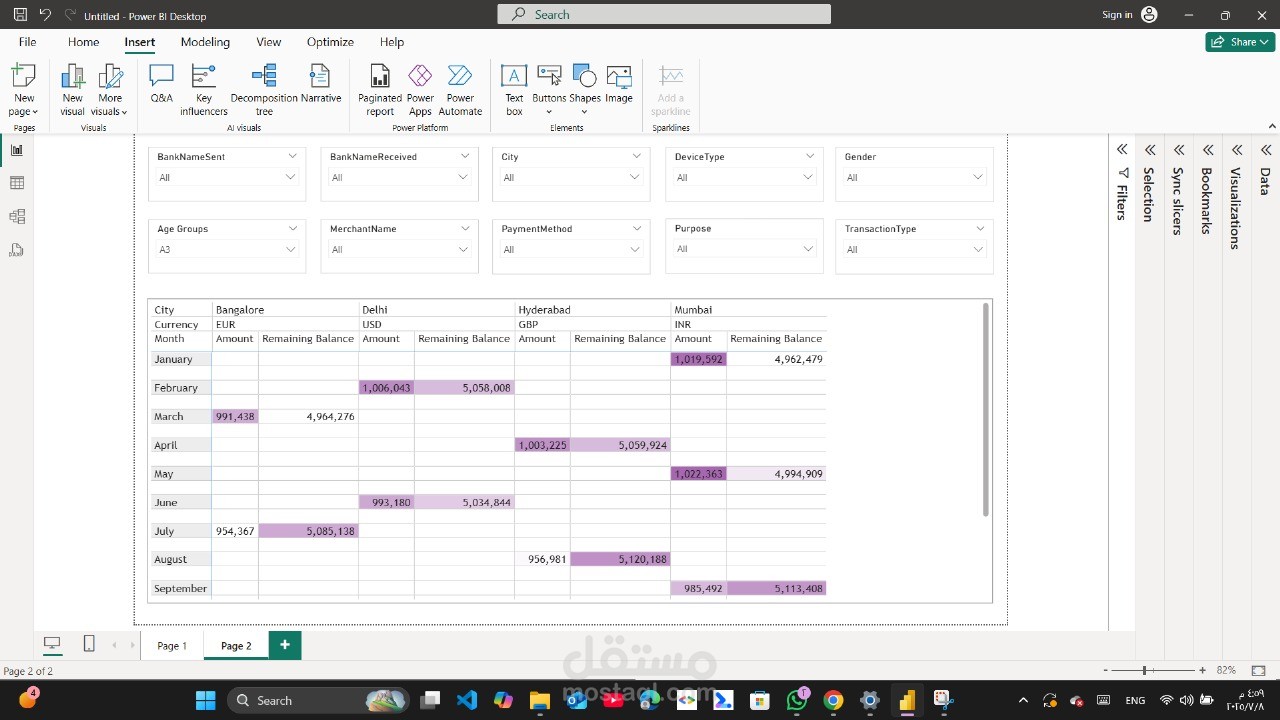Click the zoom in plus button
This screenshot has width=1280, height=720.
1202,670
